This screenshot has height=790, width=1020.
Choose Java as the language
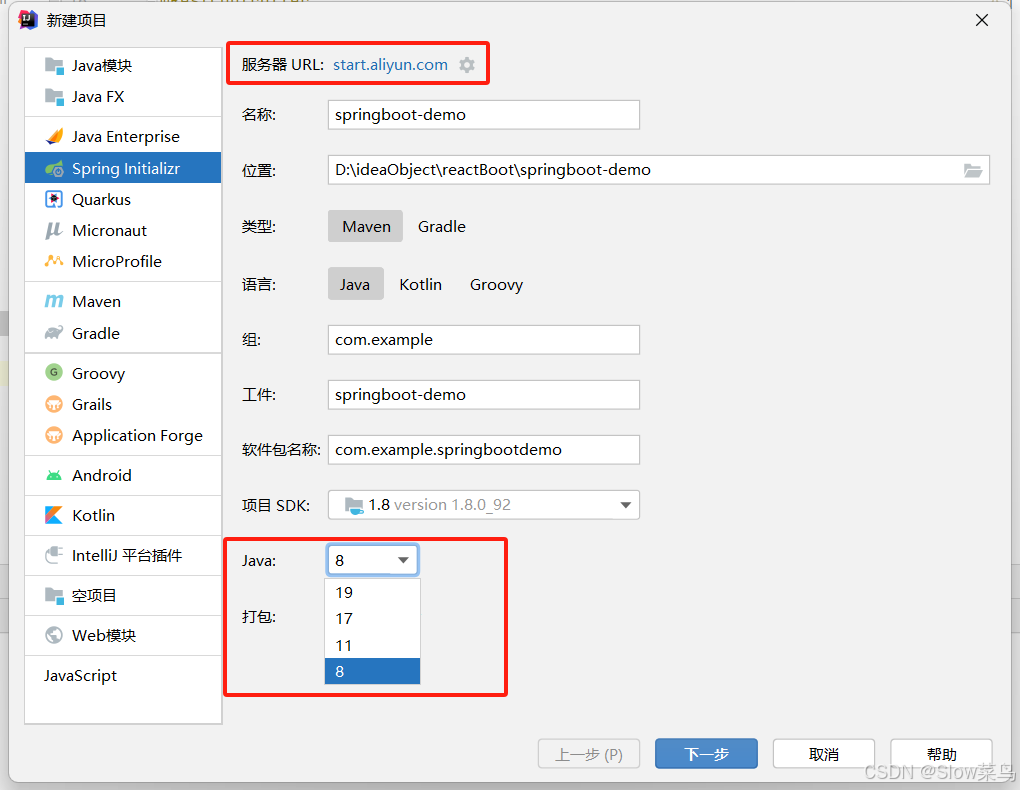coord(355,284)
